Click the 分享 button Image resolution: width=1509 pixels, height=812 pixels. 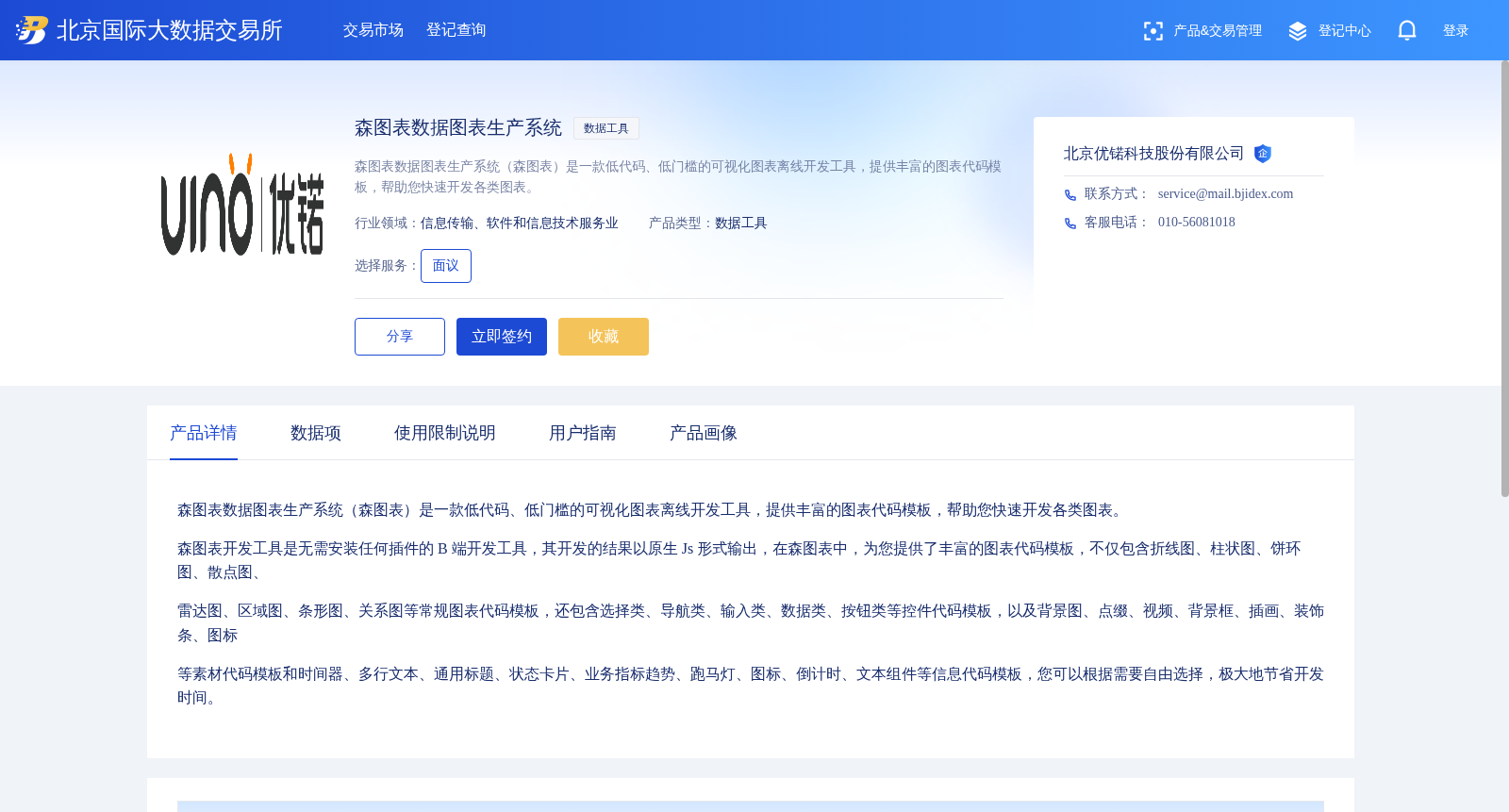400,337
